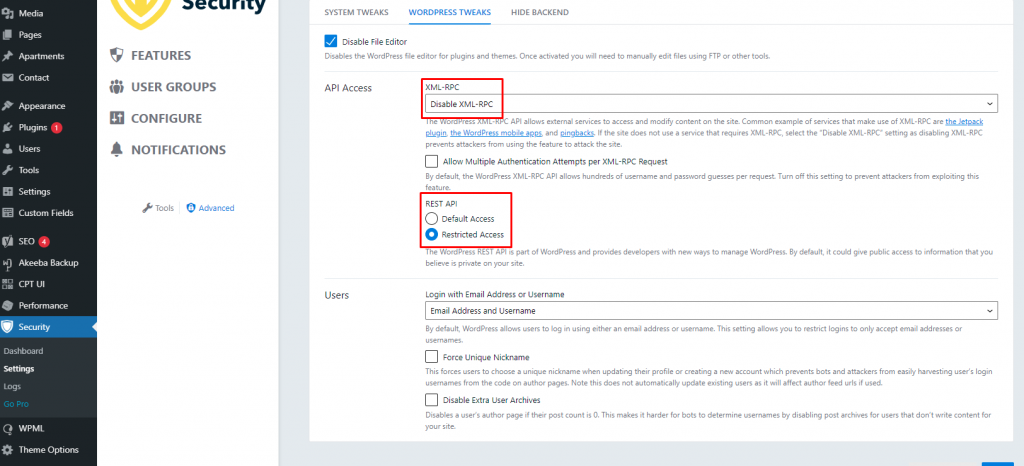
Task: Open User Groups via its people icon
Action: (x=117, y=87)
